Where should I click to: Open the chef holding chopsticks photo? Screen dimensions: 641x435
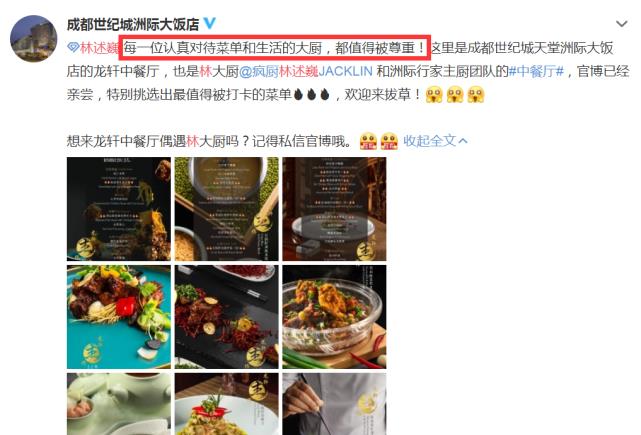(334, 404)
